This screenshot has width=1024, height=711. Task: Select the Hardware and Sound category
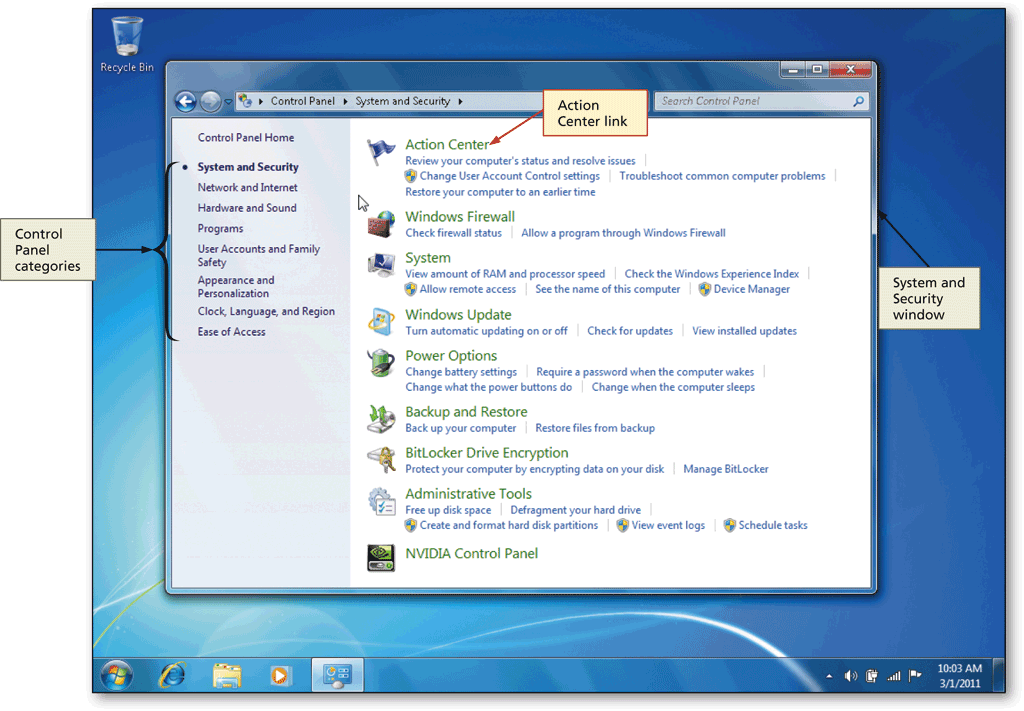247,208
